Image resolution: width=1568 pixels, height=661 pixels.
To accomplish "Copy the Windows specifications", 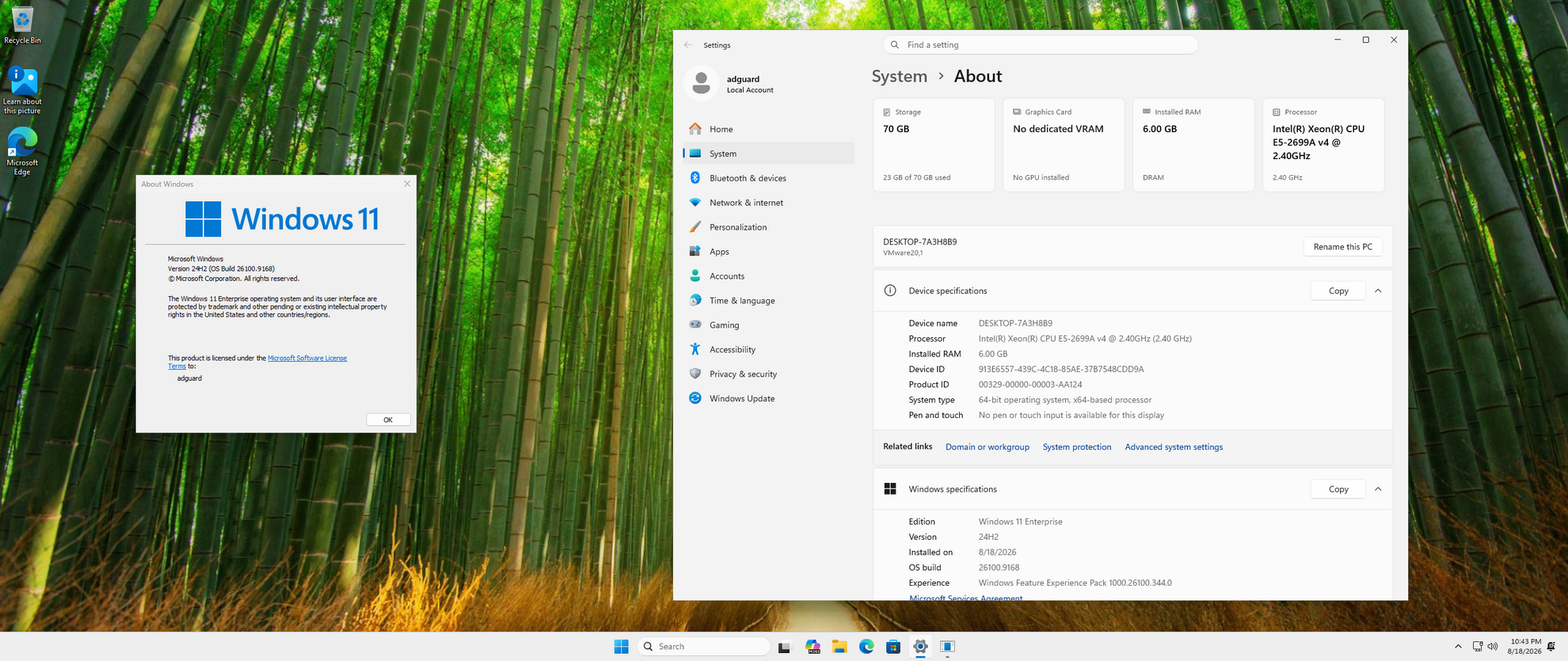I will [x=1338, y=489].
